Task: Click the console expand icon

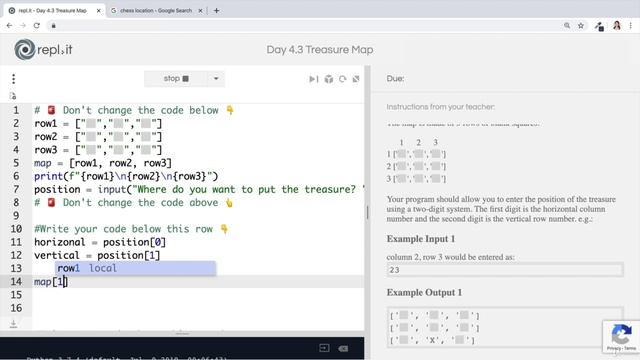Action: click(324, 348)
